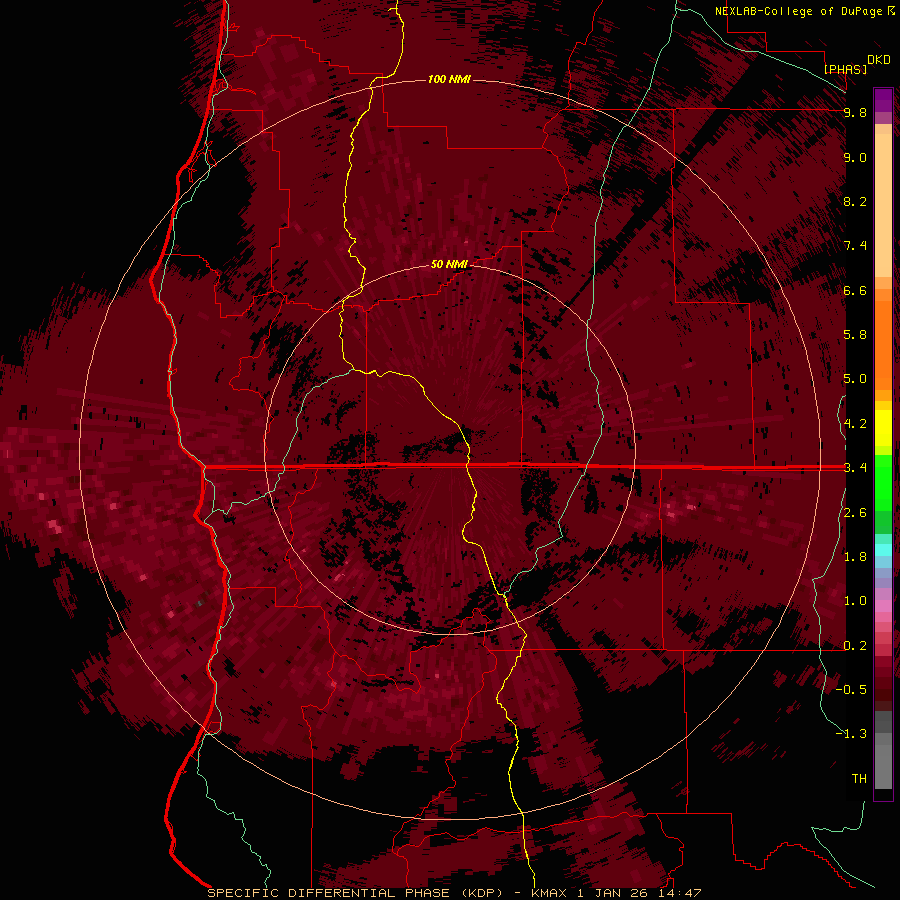Click the NEXLAB-College of DuPage title text
This screenshot has height=900, width=900.
coord(798,11)
